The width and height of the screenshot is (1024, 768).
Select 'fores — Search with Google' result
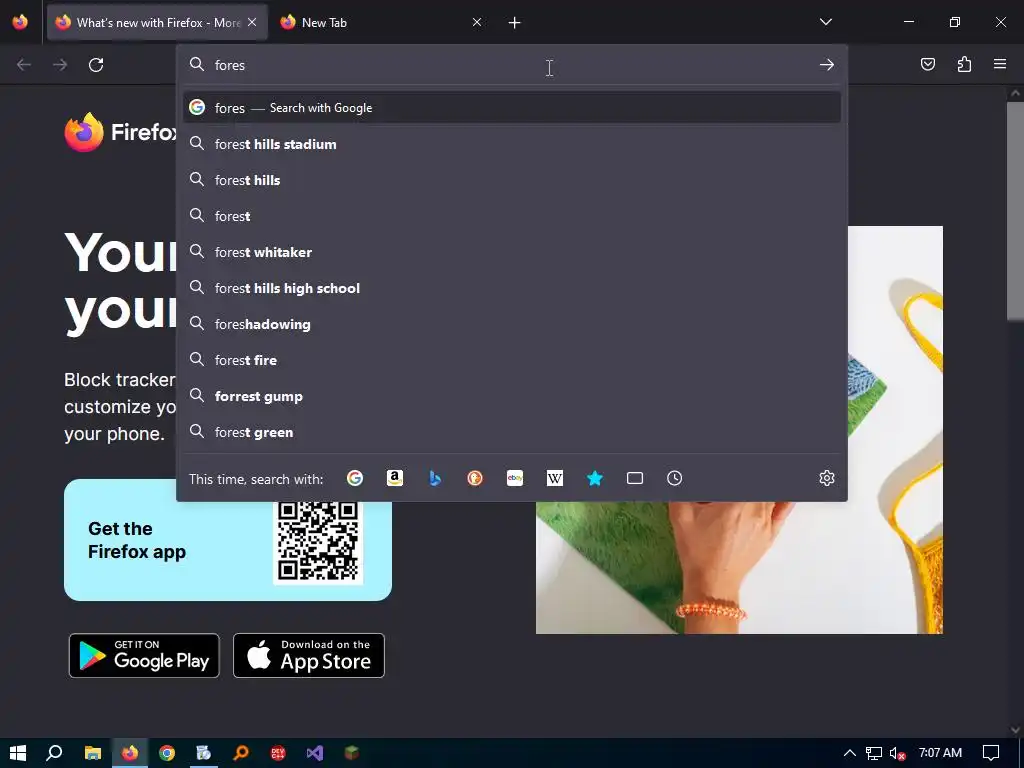(x=512, y=108)
